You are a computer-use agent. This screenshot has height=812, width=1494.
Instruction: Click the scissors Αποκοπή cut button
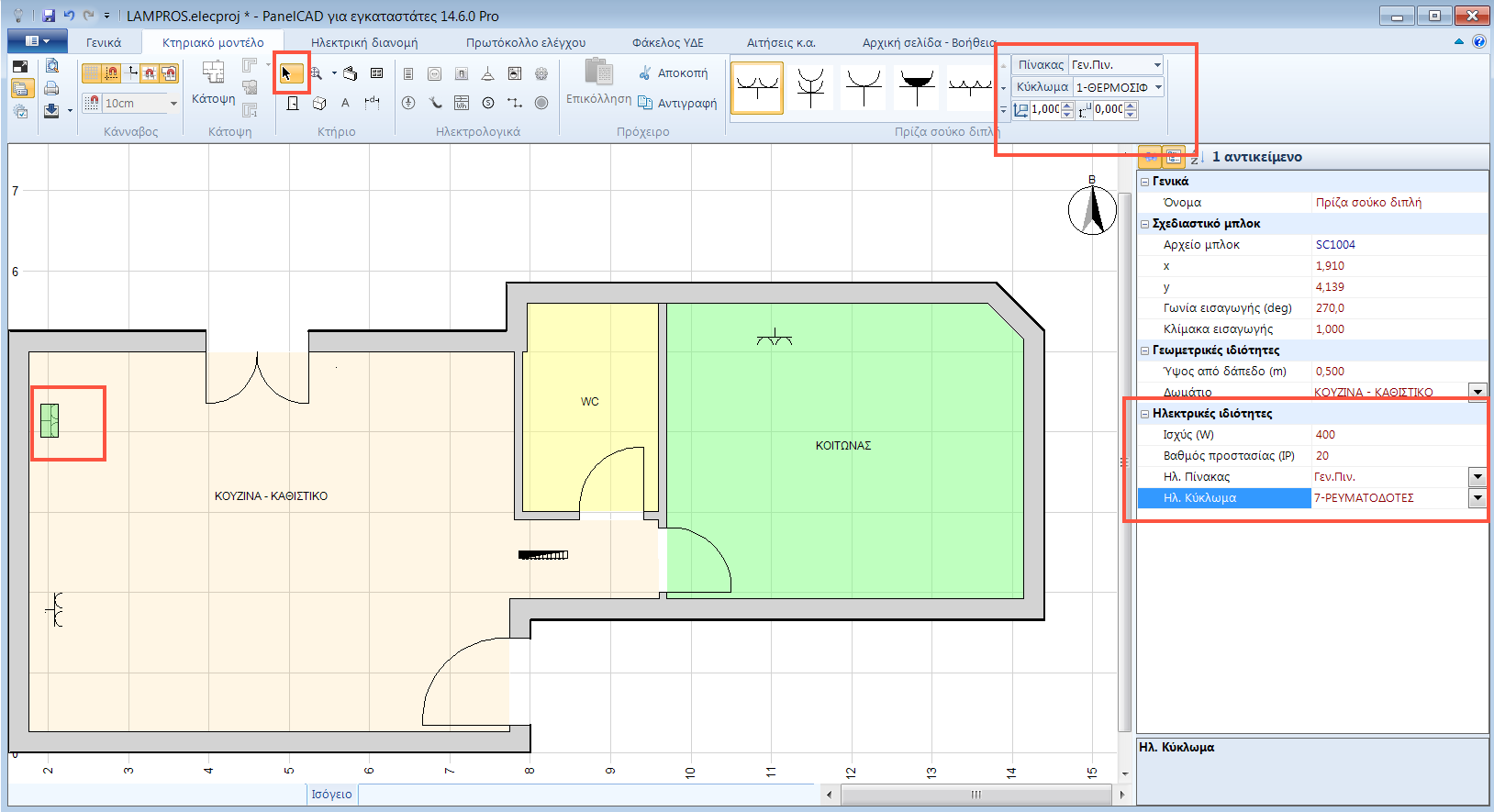[674, 73]
